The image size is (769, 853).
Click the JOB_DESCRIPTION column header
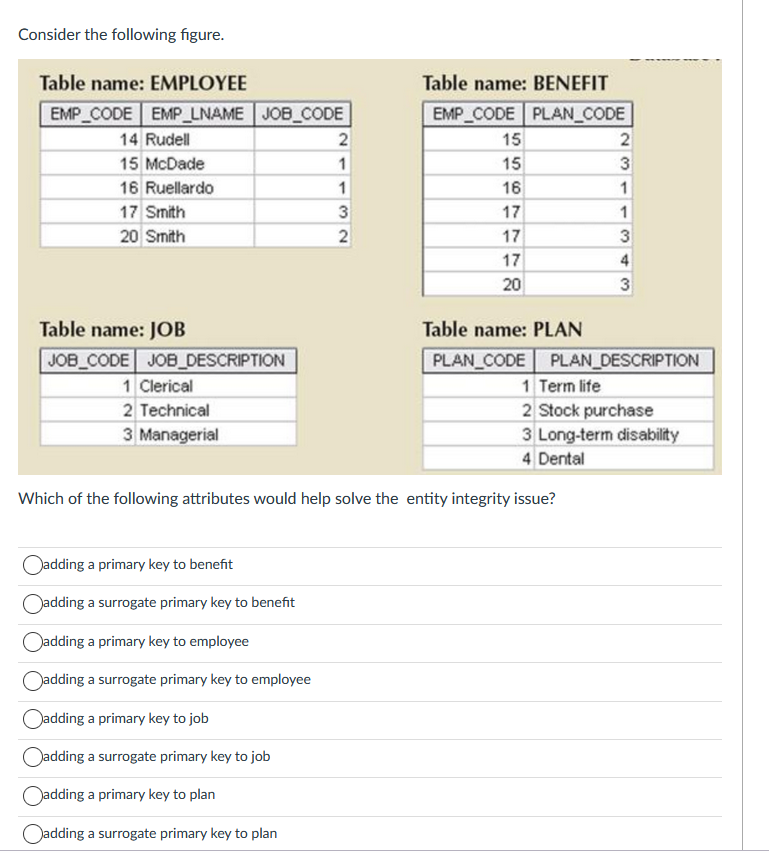click(216, 361)
